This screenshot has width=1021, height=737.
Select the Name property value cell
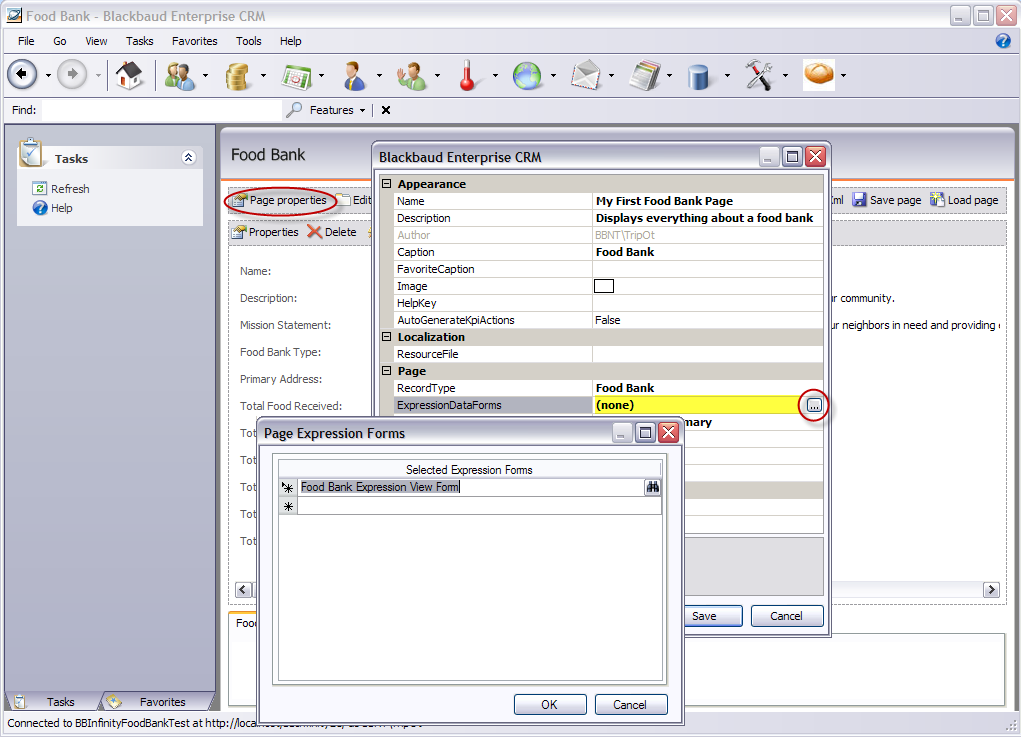[708, 201]
